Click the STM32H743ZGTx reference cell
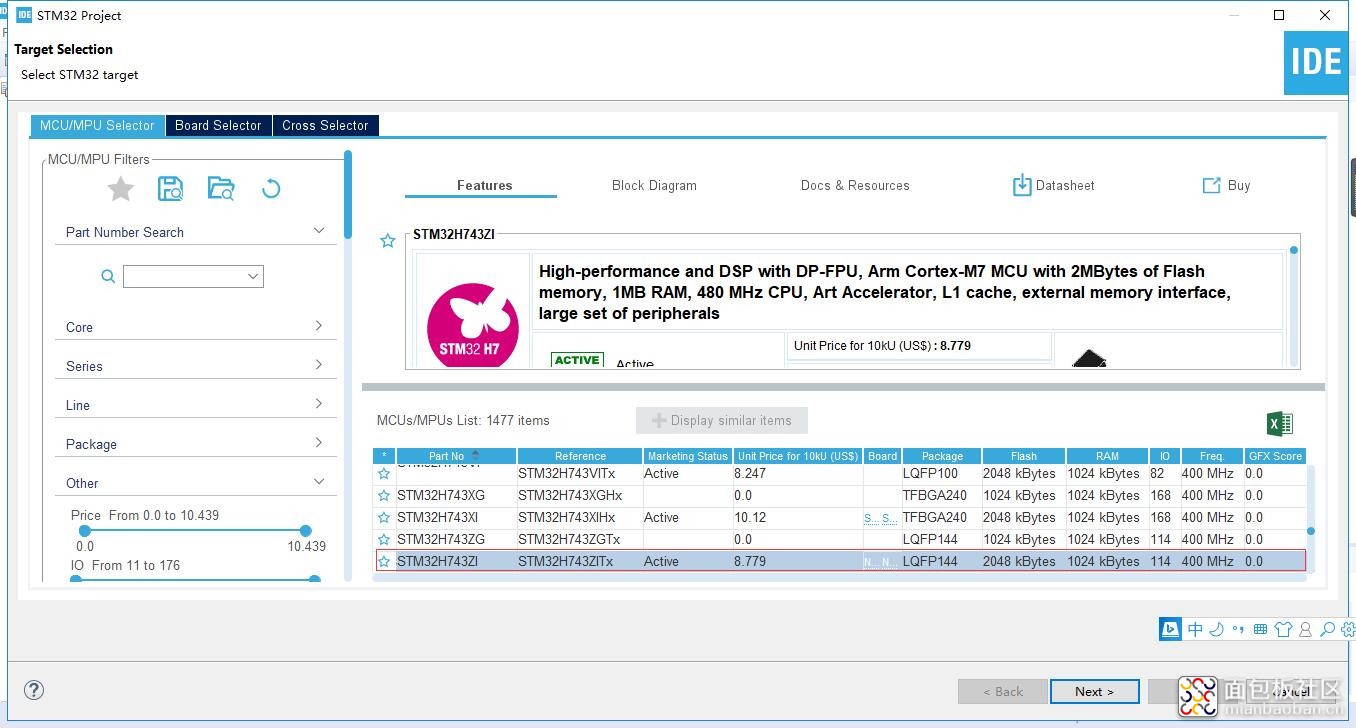 click(x=580, y=540)
